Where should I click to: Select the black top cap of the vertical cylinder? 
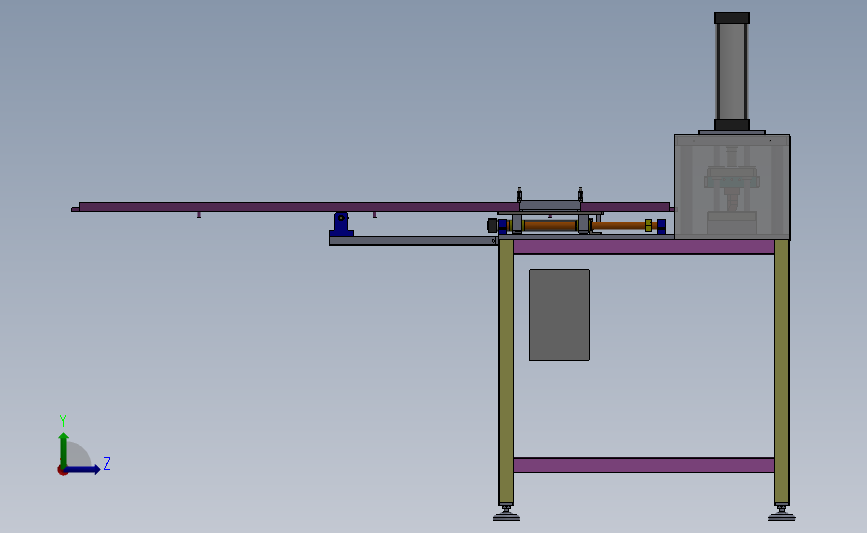point(732,18)
